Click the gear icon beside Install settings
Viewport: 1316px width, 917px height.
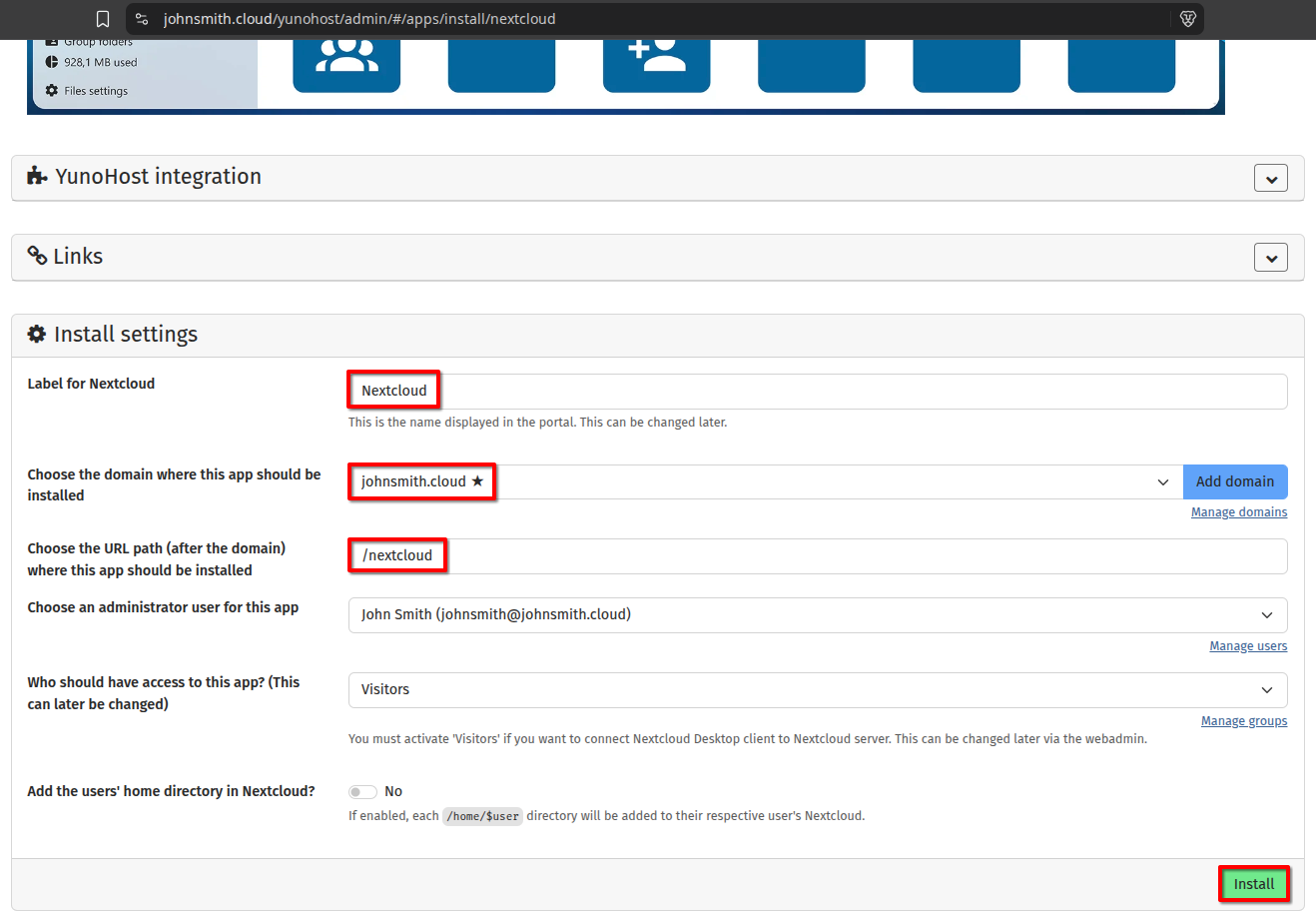[x=37, y=334]
